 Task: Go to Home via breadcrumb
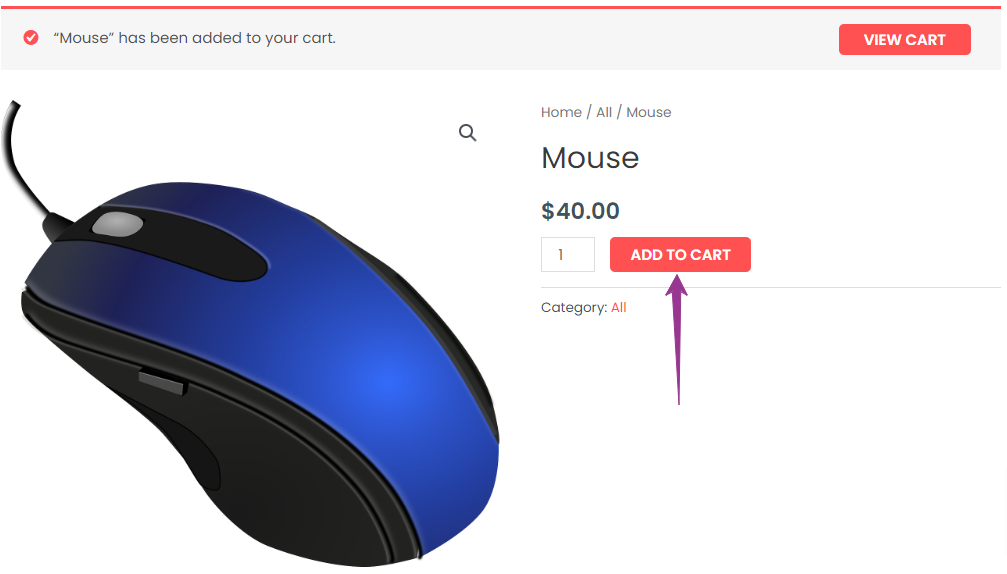(561, 112)
